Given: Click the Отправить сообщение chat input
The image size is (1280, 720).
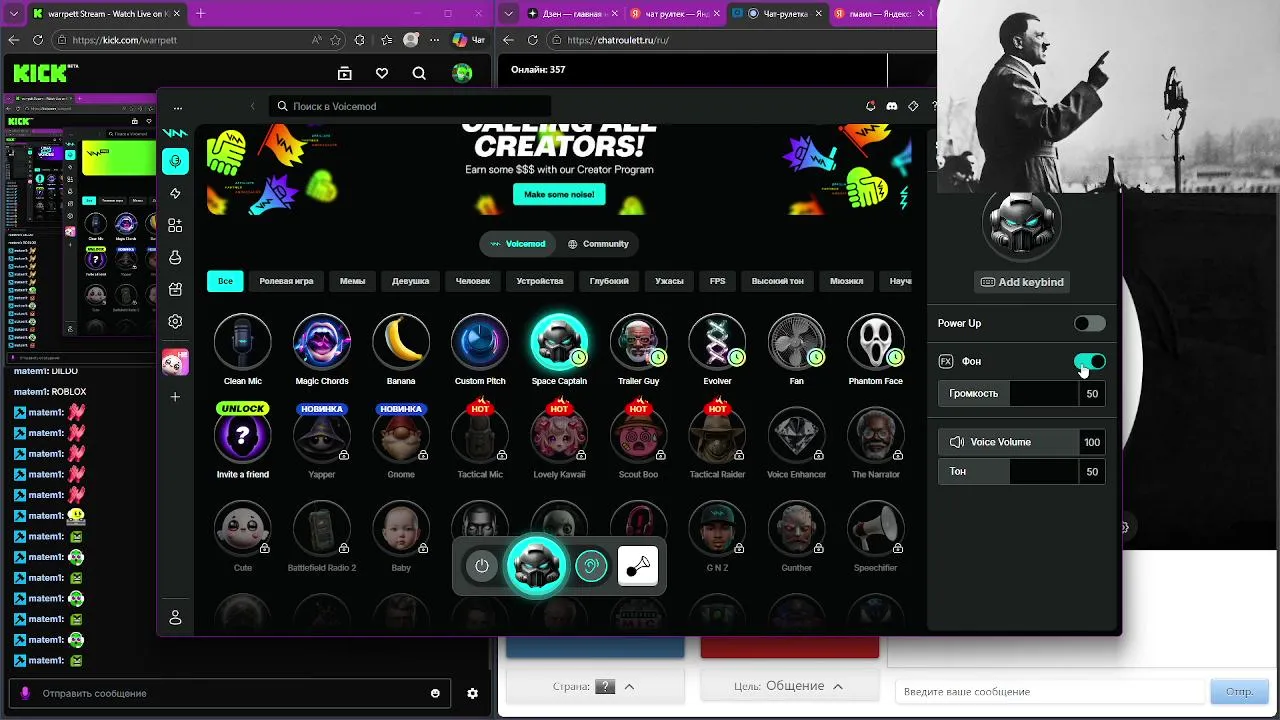Looking at the screenshot, I should pyautogui.click(x=230, y=693).
